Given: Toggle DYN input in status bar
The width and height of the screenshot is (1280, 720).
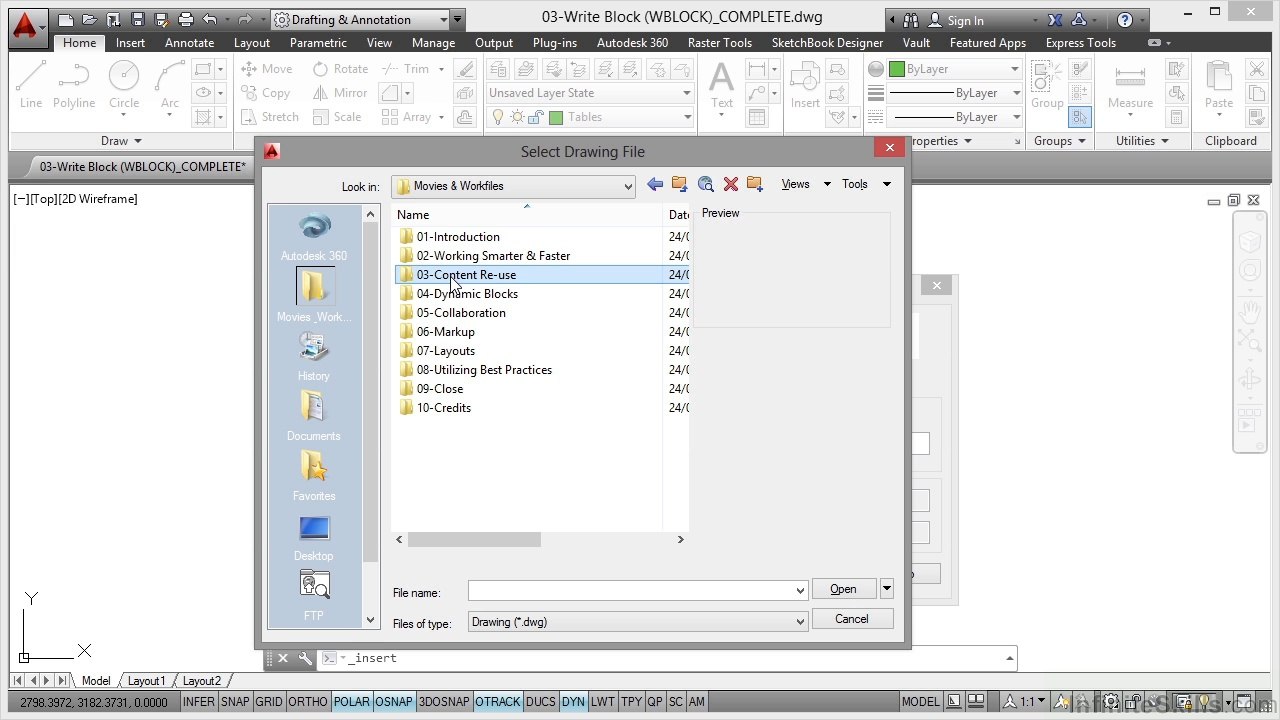Looking at the screenshot, I should (573, 702).
